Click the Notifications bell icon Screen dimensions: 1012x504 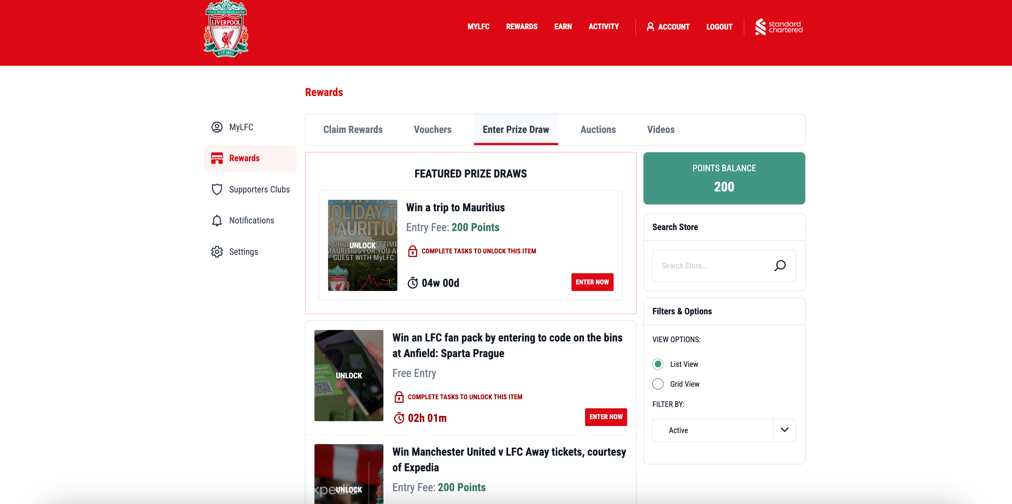[217, 221]
